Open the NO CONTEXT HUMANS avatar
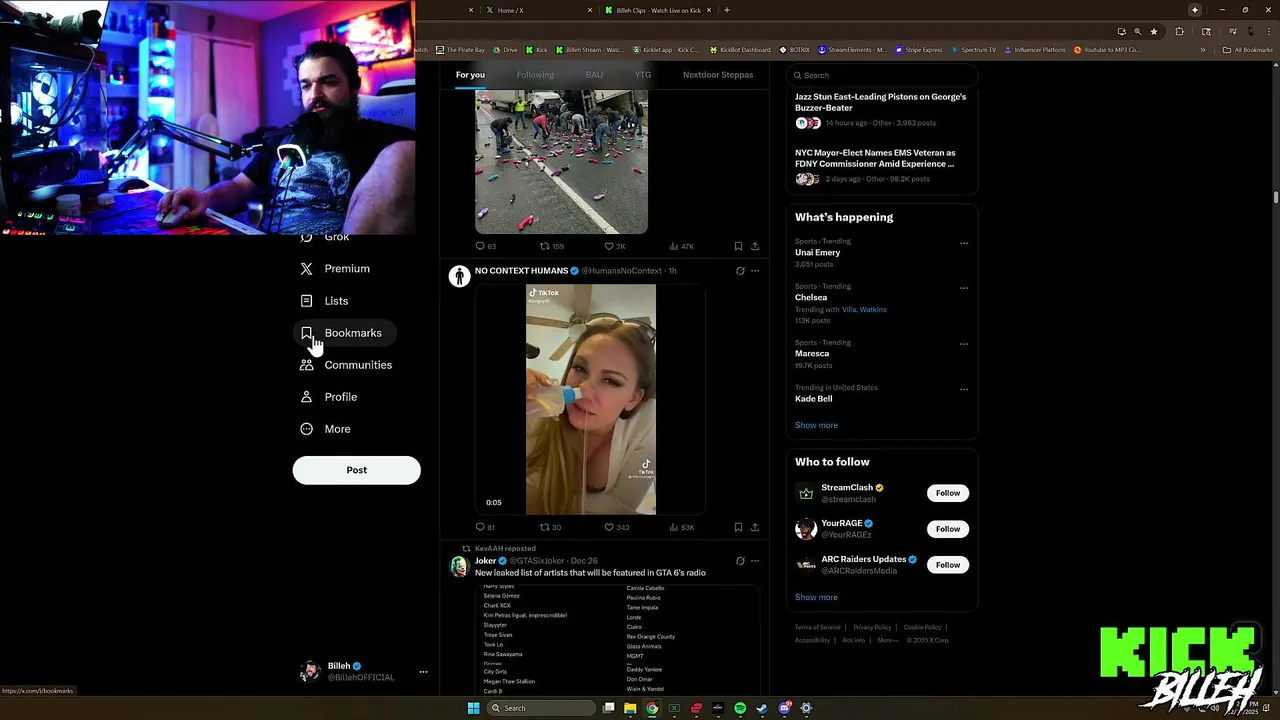 coord(459,277)
